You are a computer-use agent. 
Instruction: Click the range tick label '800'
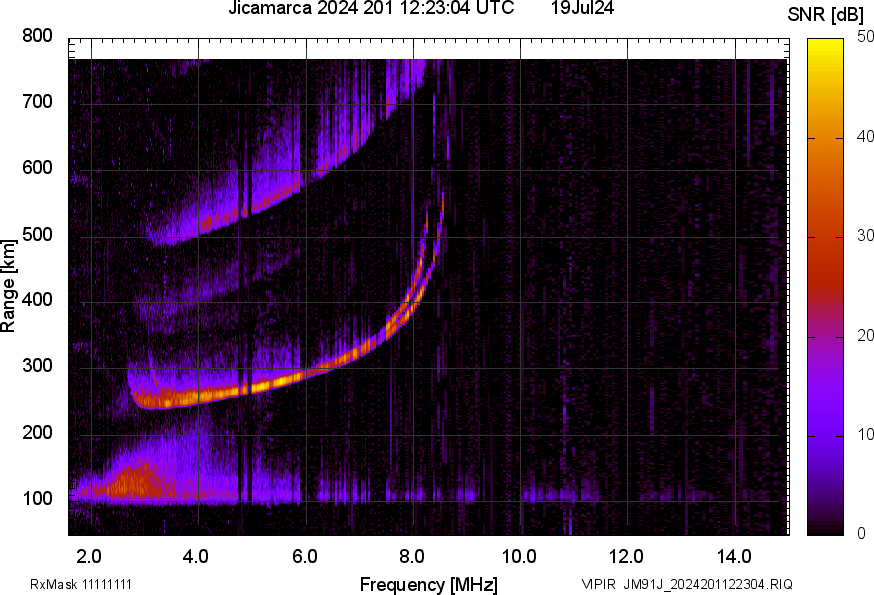37,36
